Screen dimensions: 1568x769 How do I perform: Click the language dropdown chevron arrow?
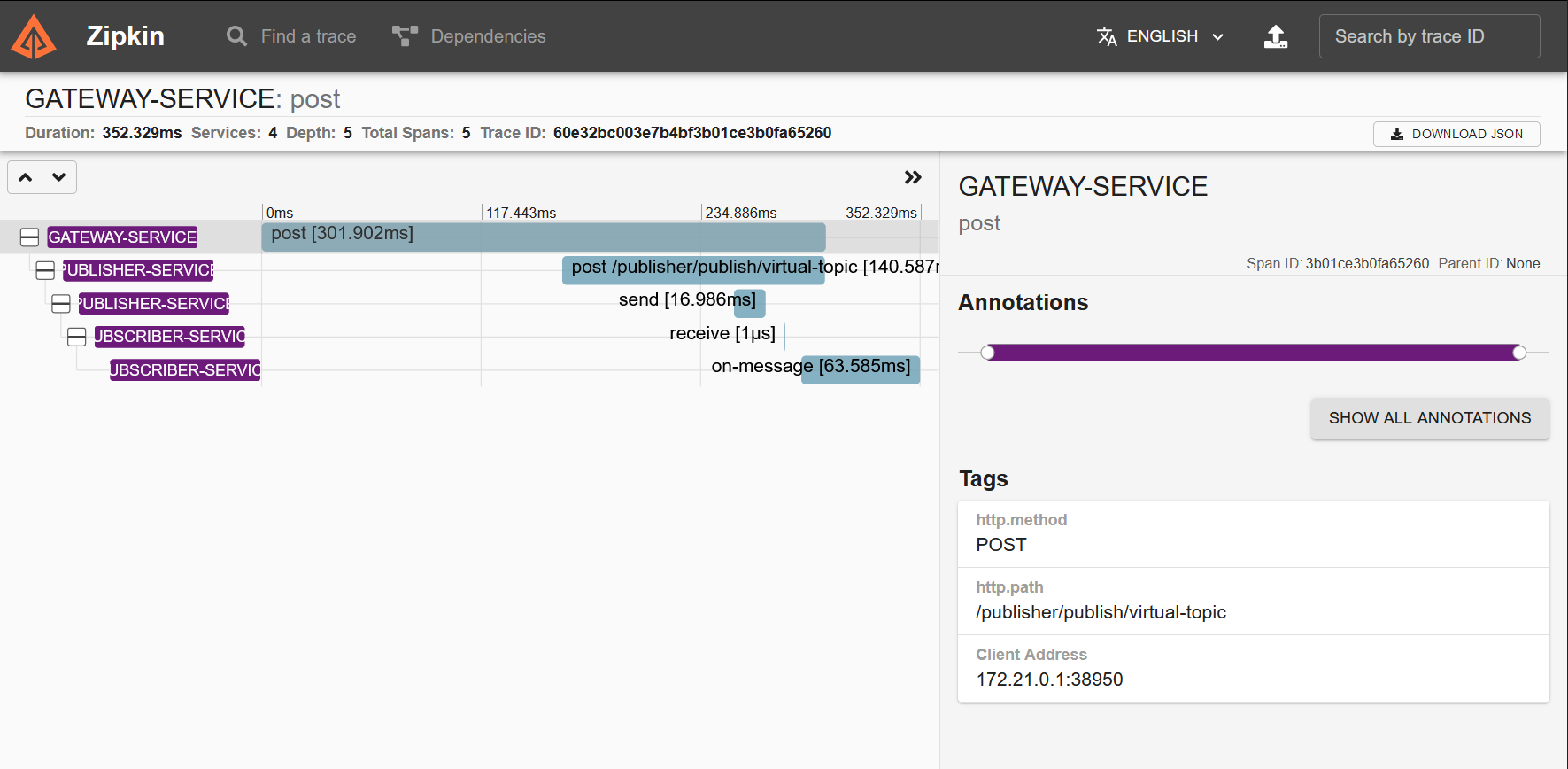[1217, 37]
